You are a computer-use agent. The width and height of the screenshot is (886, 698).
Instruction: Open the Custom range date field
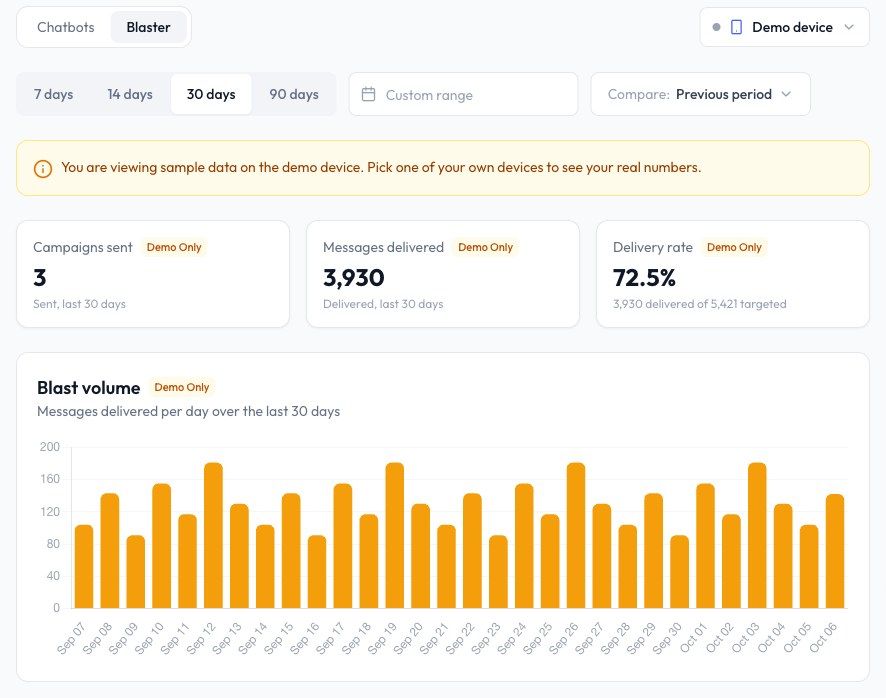(x=463, y=94)
